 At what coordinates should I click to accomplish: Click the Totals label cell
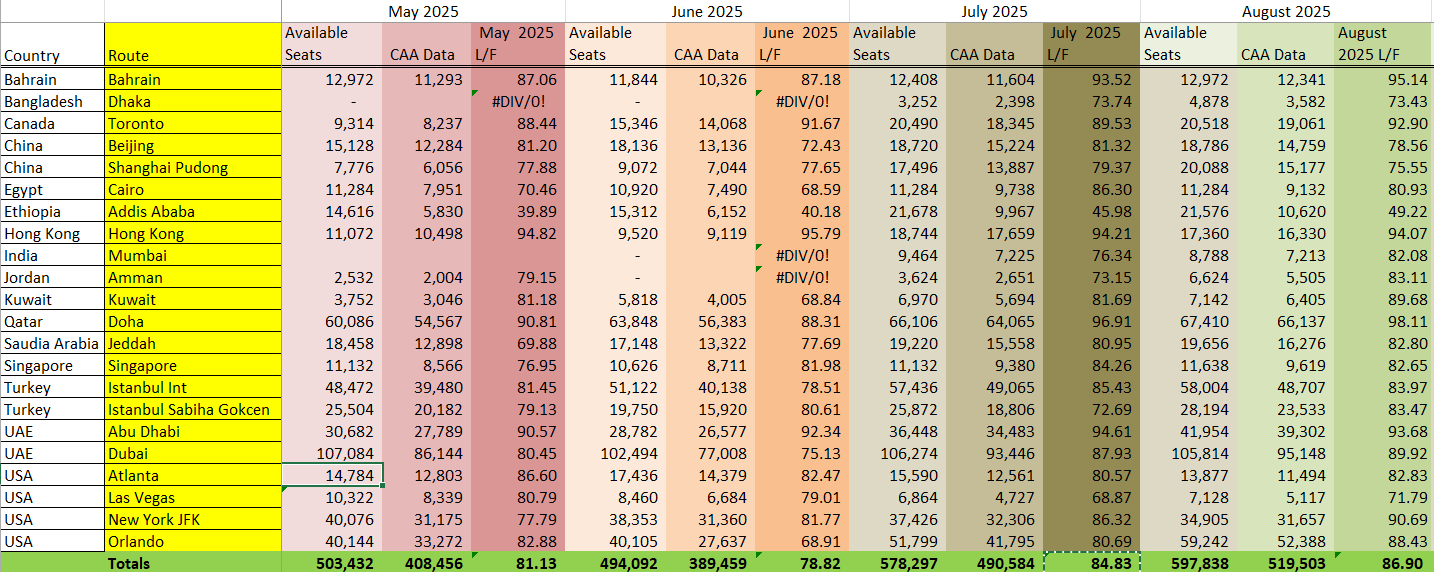[193, 563]
